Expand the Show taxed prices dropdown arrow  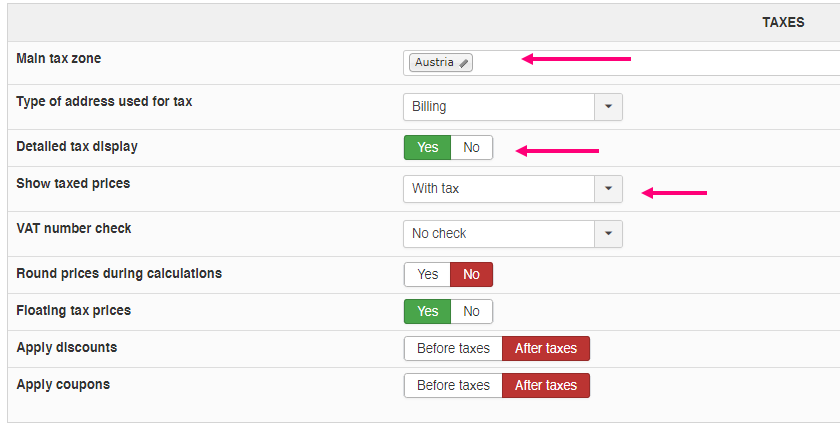coord(608,189)
